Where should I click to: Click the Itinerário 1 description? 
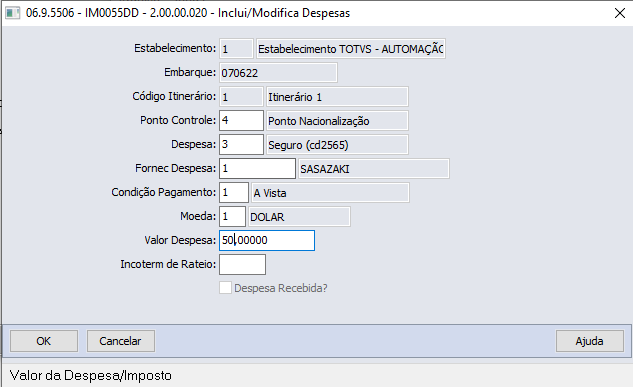(x=337, y=96)
